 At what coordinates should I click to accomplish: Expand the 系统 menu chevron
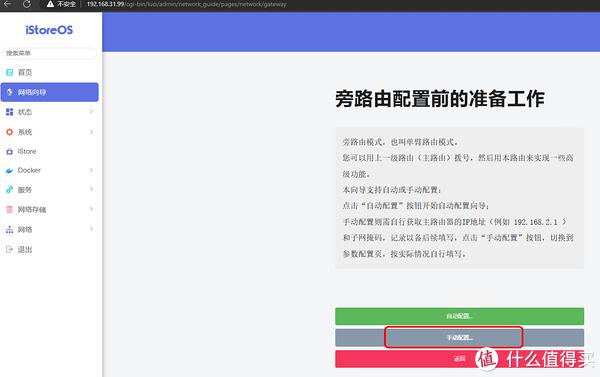click(x=91, y=132)
